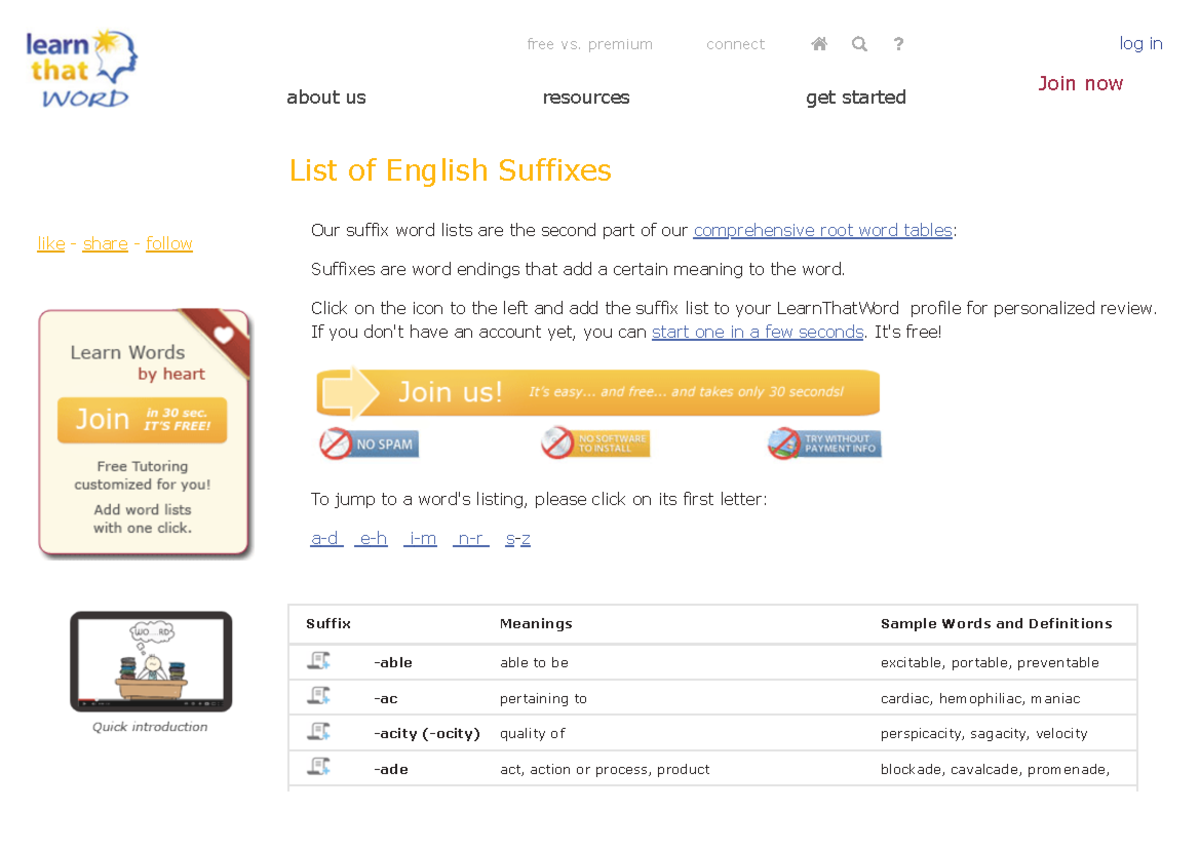Click the log in link
This screenshot has width=1200, height=849.
tap(1140, 43)
